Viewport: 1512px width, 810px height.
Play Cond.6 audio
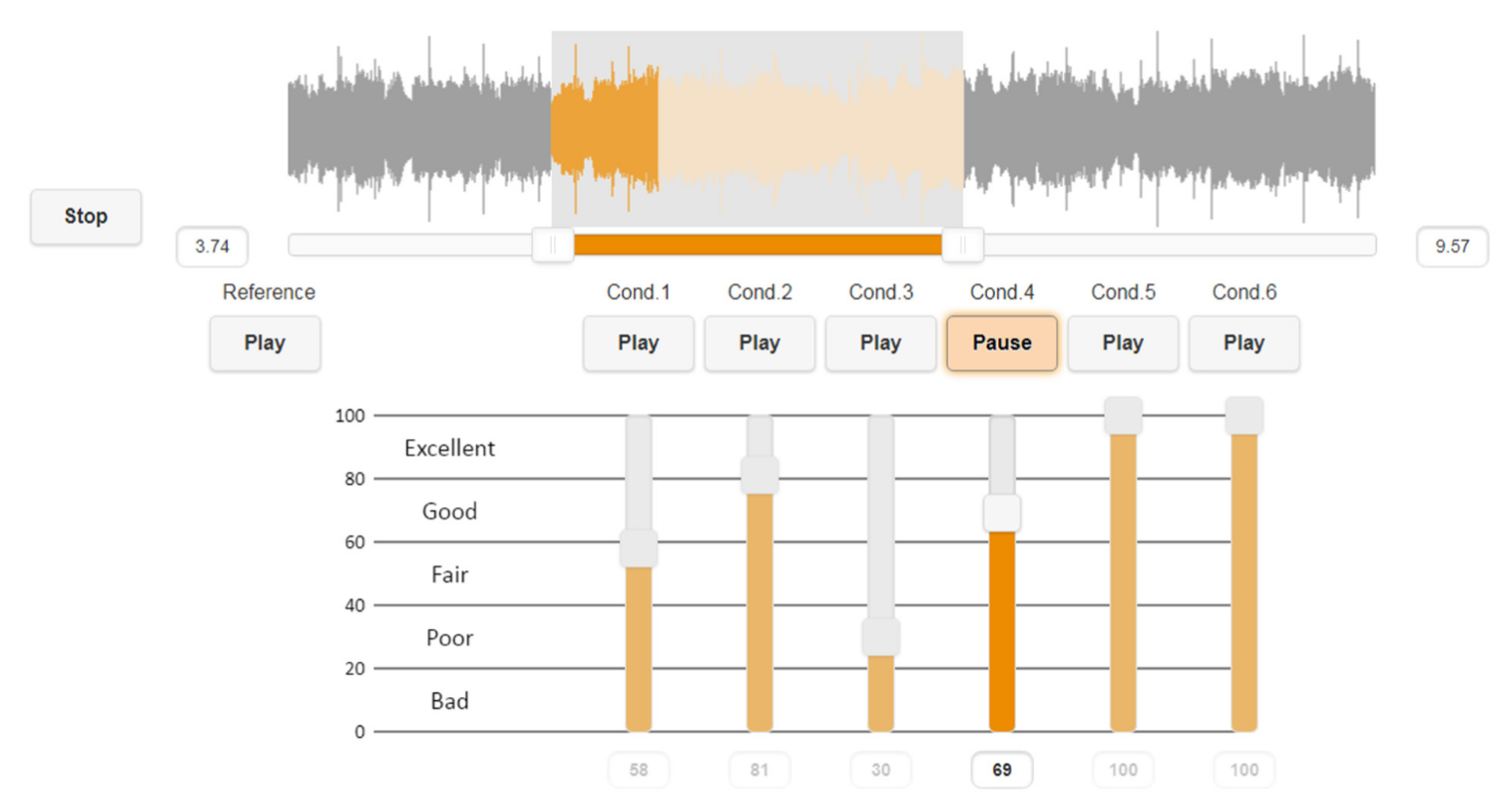click(1243, 343)
